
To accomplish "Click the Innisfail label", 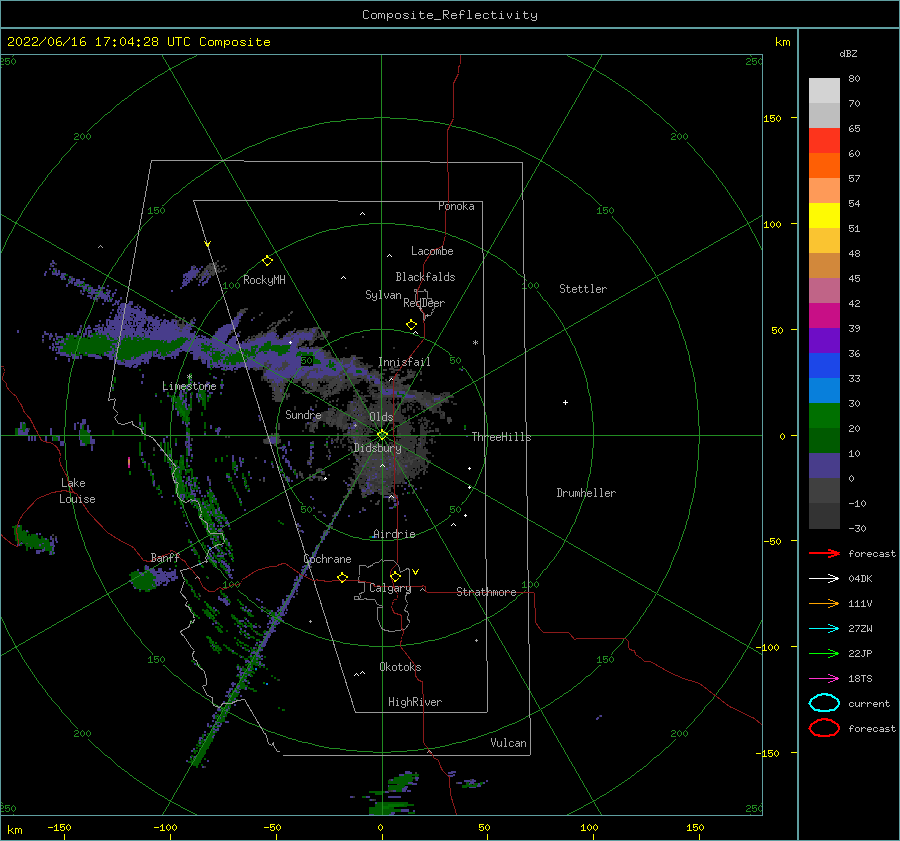I will pos(404,362).
